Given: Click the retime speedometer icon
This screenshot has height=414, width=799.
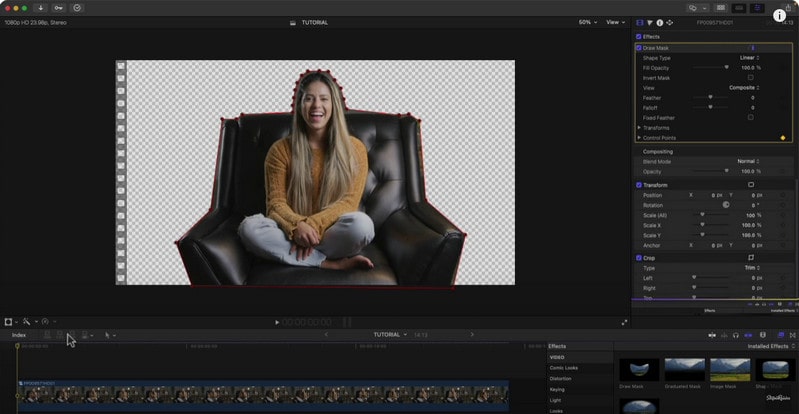Looking at the screenshot, I should tap(45, 322).
